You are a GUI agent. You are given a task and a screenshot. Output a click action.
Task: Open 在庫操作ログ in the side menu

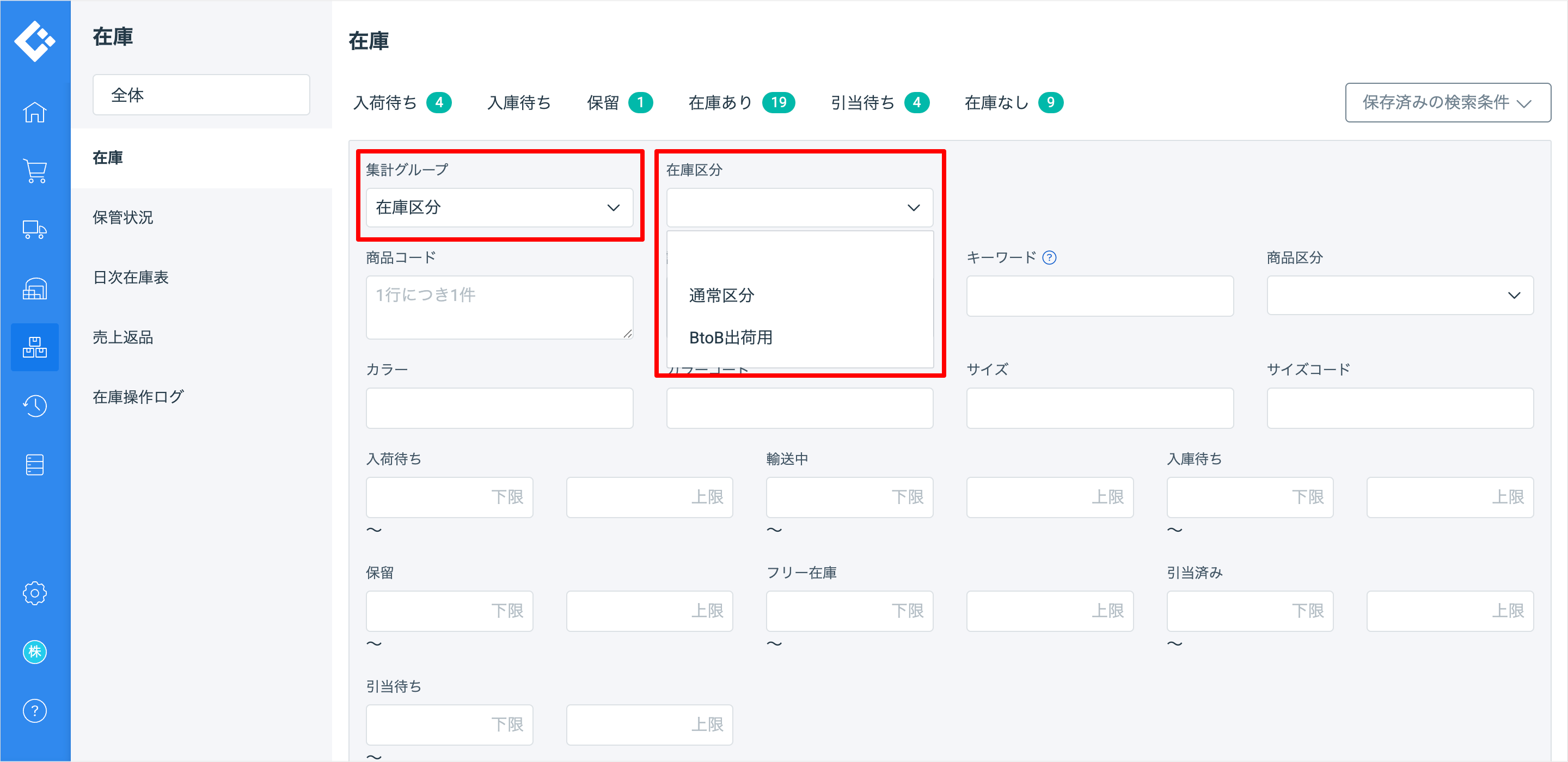(138, 397)
